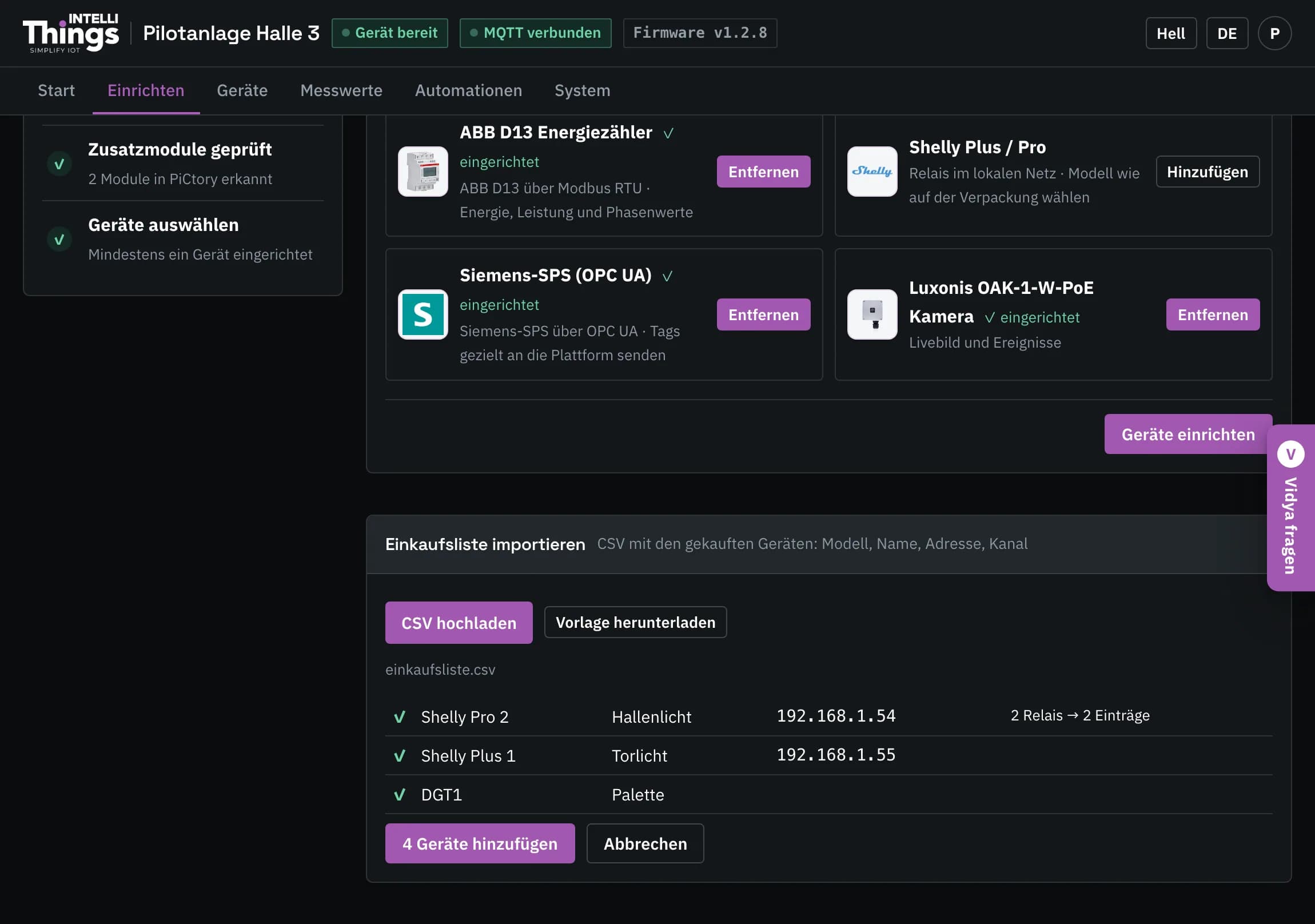Image resolution: width=1315 pixels, height=924 pixels.
Task: Click '2 Module in PiCtory erkannt' text
Action: (x=180, y=180)
